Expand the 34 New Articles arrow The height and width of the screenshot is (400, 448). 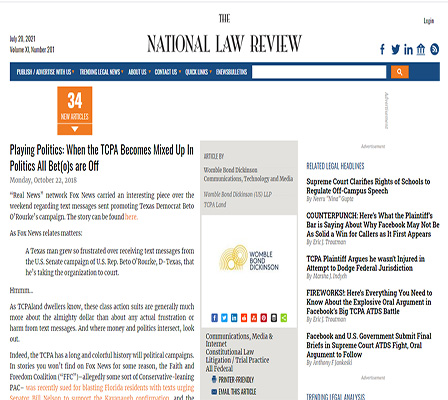[75, 129]
